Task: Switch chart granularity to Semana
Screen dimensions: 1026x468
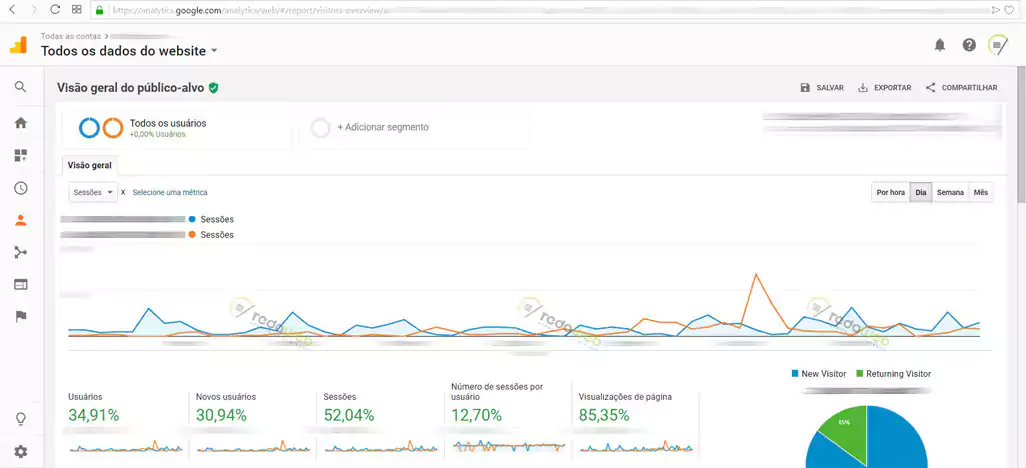Action: [950, 192]
